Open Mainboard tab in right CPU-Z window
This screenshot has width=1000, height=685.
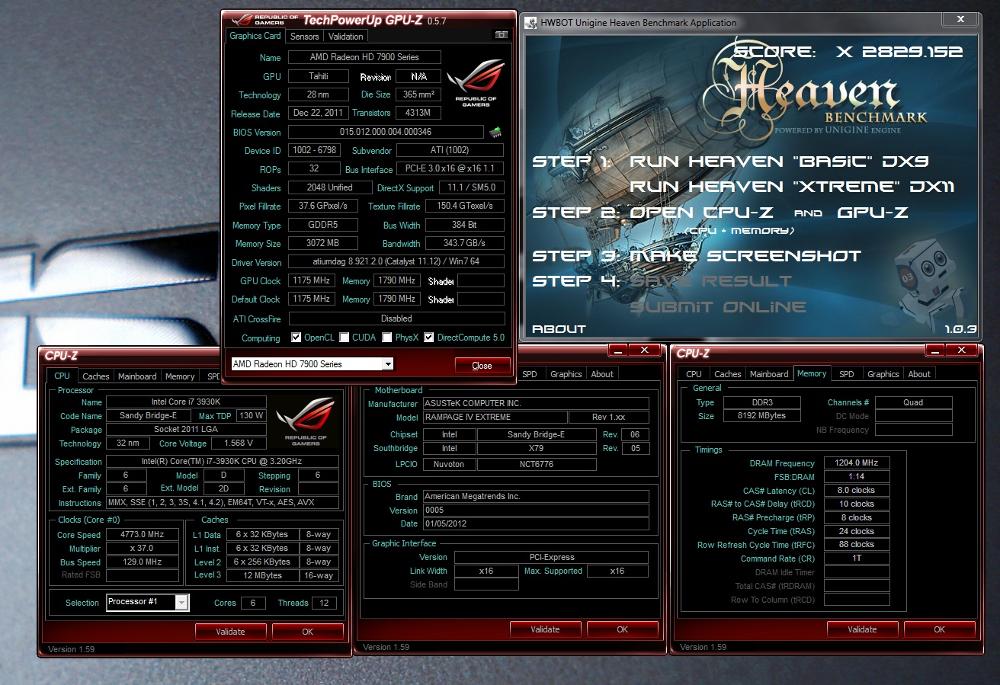(x=768, y=374)
